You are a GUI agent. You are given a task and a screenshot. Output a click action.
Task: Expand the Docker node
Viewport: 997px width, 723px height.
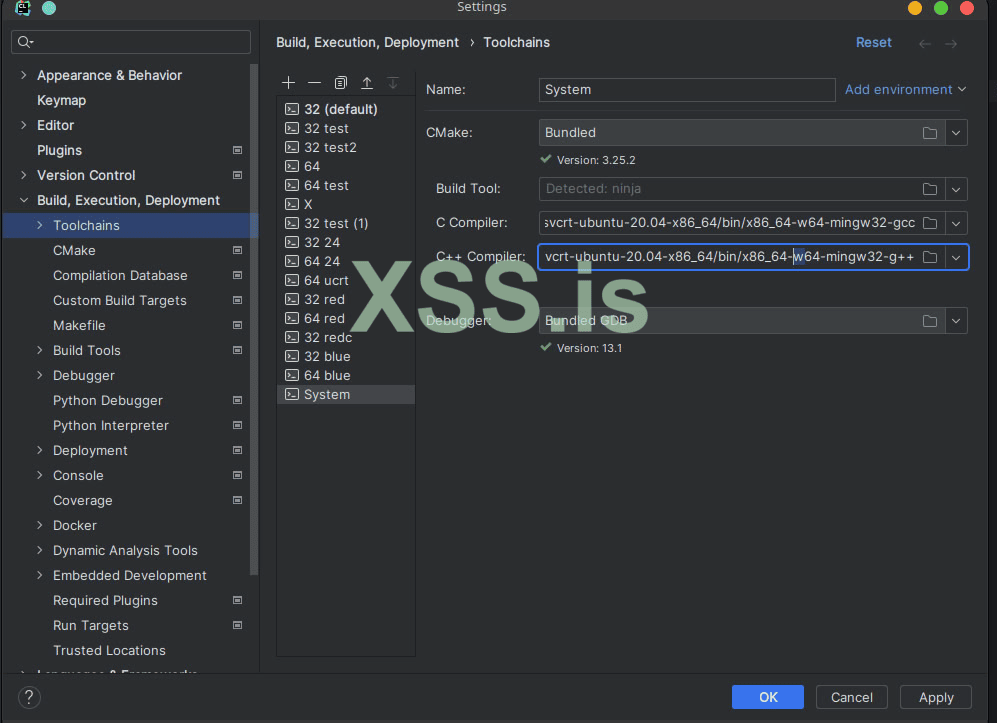coord(39,525)
